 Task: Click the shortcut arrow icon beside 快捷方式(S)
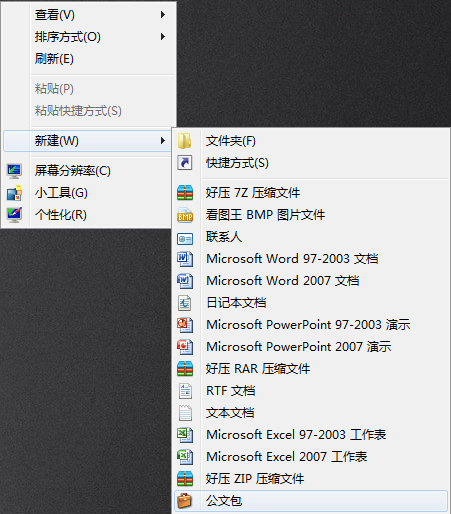(x=185, y=163)
